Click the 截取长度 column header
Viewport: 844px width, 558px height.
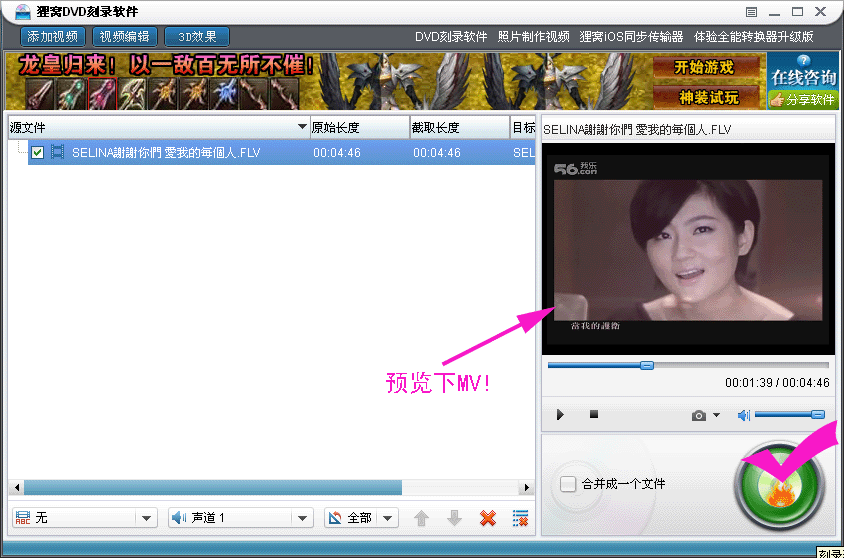460,128
